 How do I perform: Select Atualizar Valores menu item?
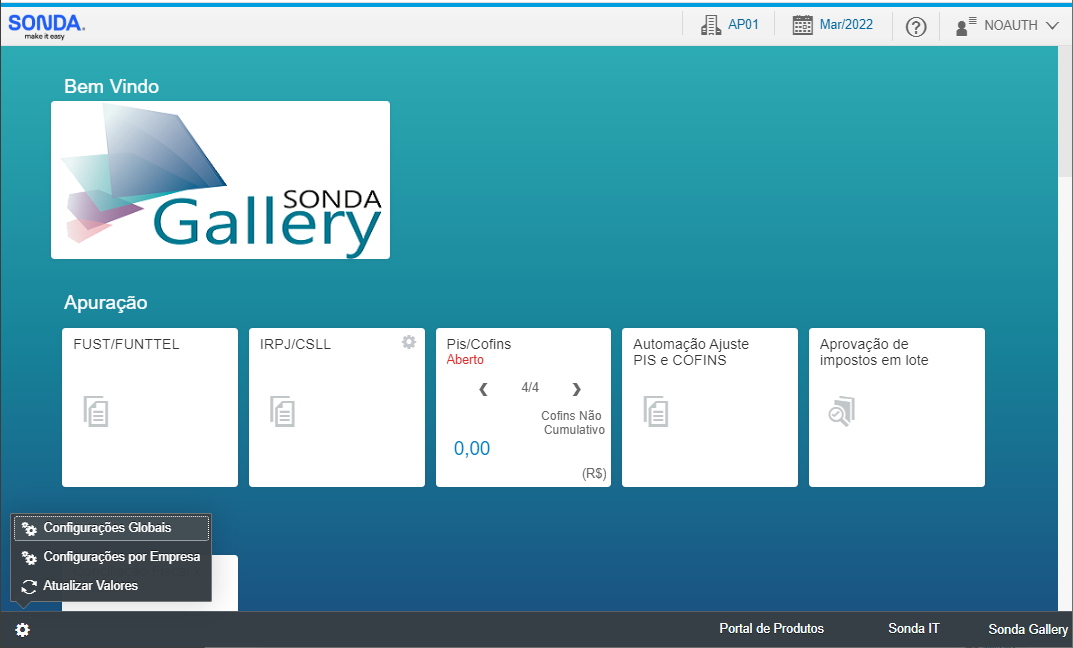coord(112,586)
